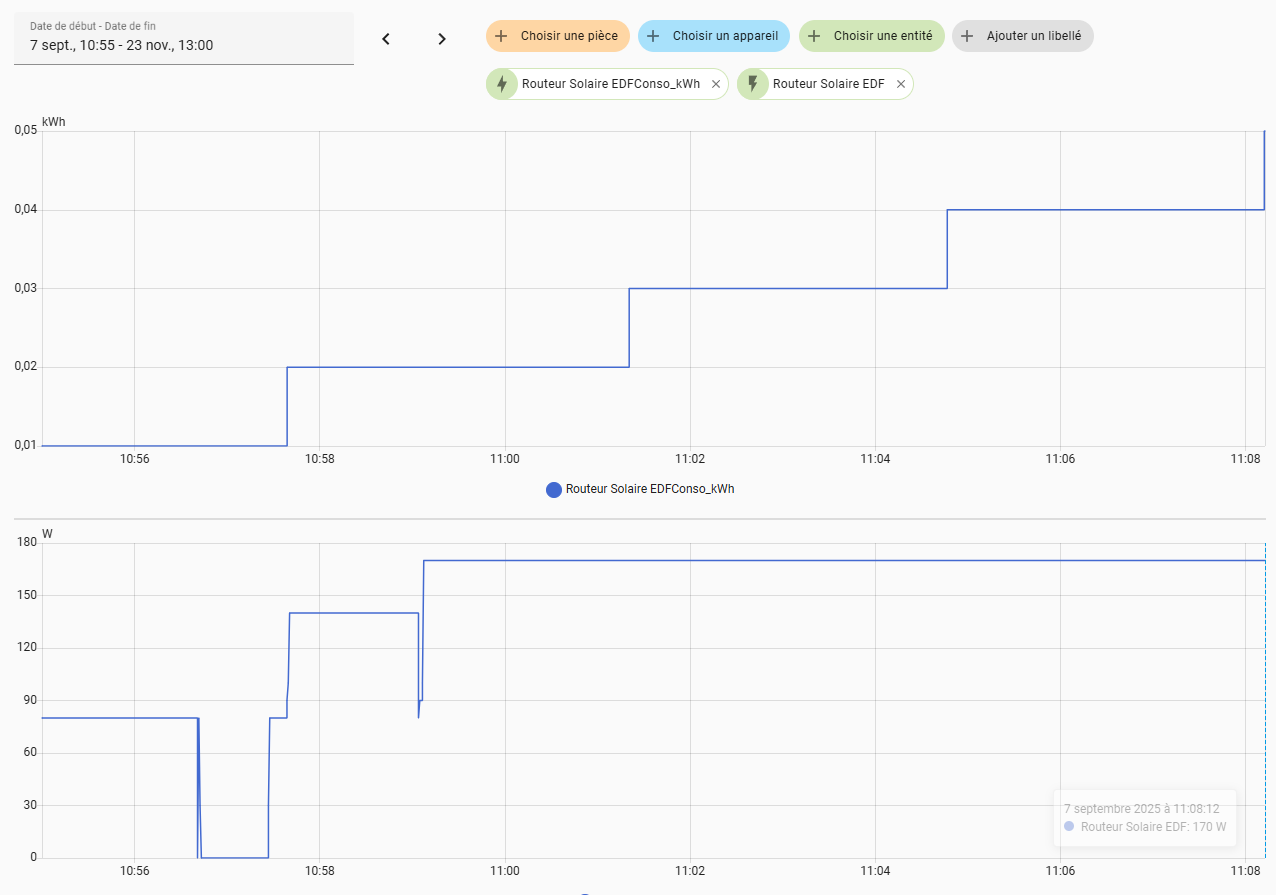
Task: Remove the Routeur Solaire EDFConso_kWh chip
Action: coord(715,85)
